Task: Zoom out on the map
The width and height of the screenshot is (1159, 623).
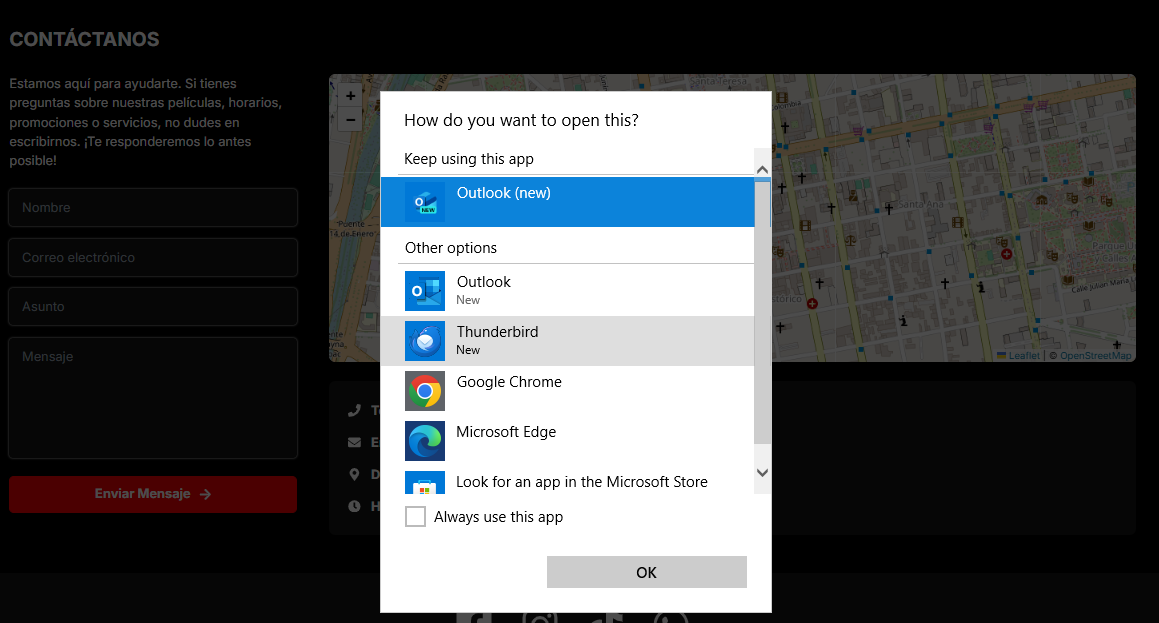Action: (350, 119)
